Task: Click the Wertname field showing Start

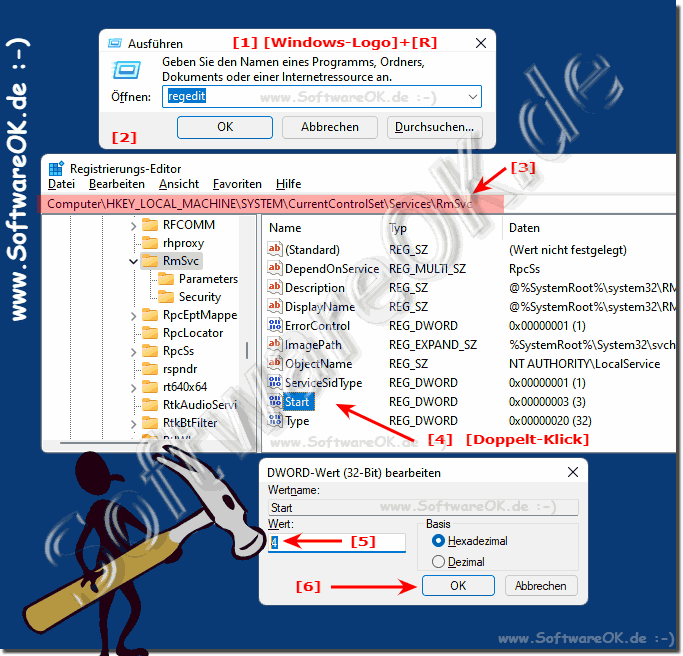Action: 423,507
